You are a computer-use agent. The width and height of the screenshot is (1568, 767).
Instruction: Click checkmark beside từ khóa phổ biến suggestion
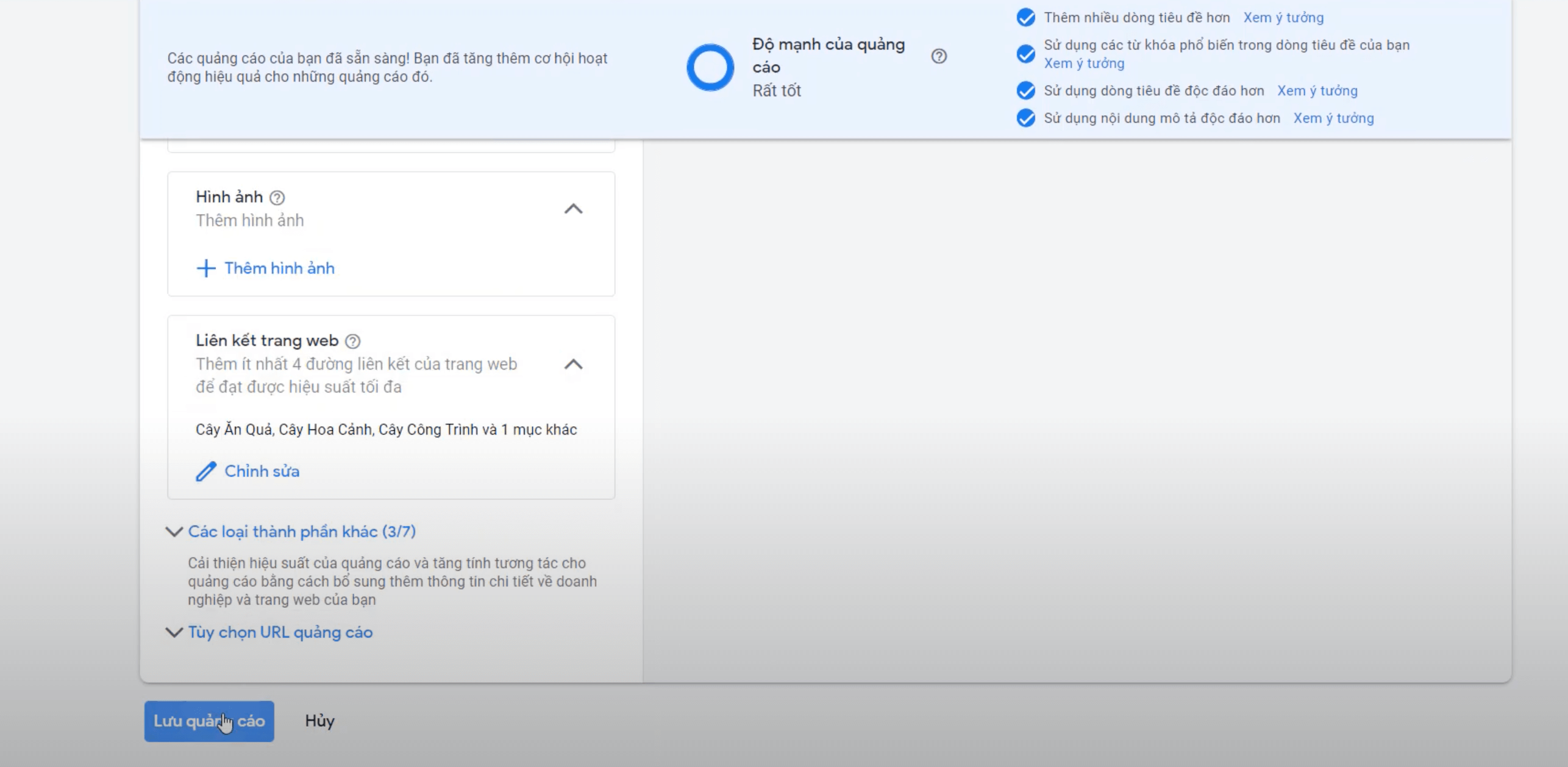[x=1026, y=54]
